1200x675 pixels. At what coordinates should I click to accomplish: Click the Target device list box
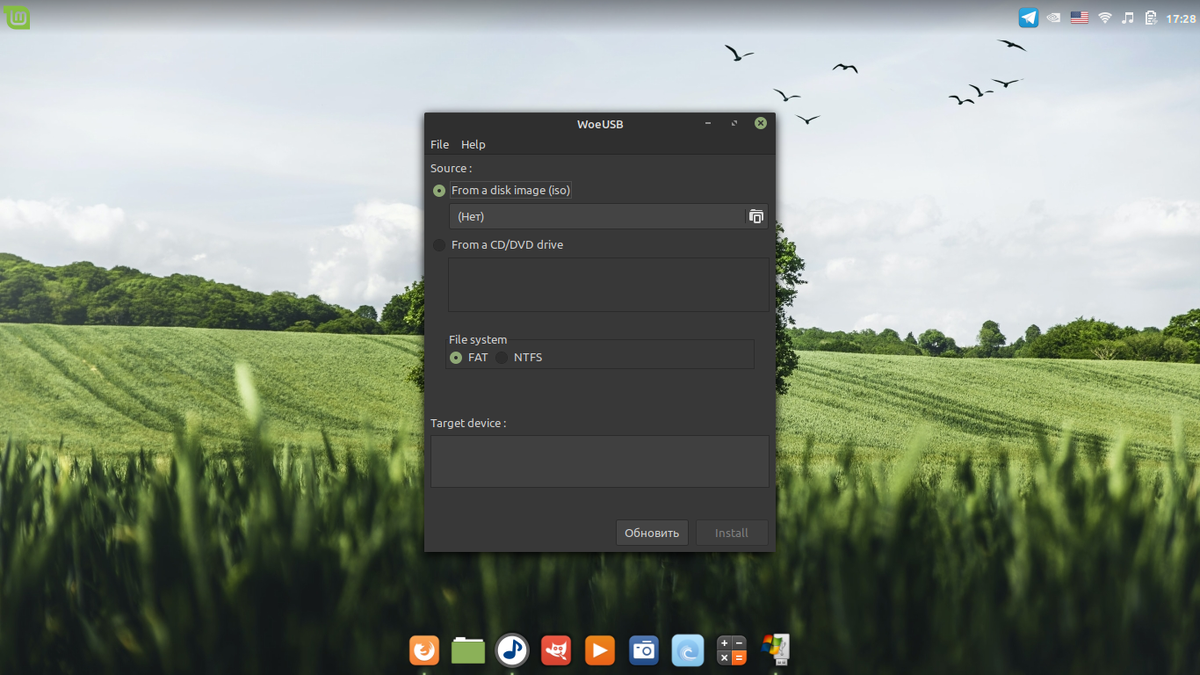pyautogui.click(x=600, y=461)
